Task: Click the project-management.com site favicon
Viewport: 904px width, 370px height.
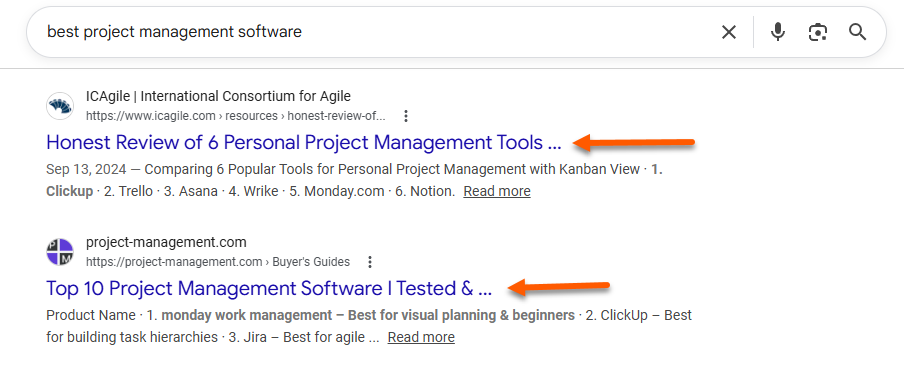Action: 60,252
